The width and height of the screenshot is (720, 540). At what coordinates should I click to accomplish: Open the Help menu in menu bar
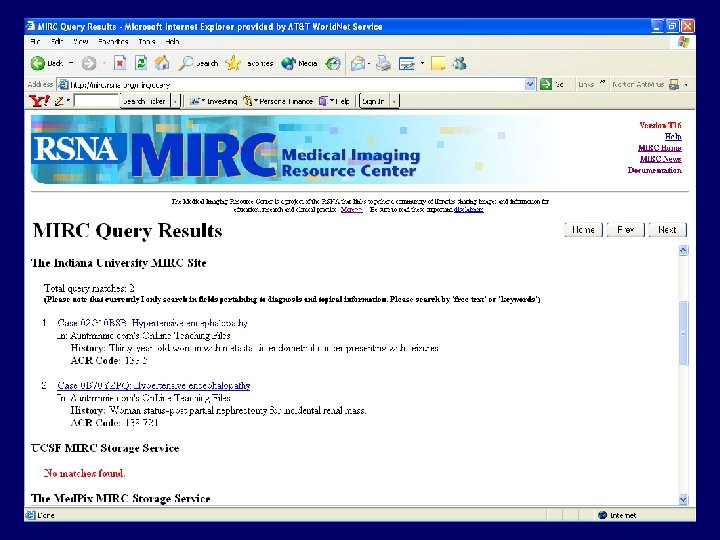[x=172, y=42]
